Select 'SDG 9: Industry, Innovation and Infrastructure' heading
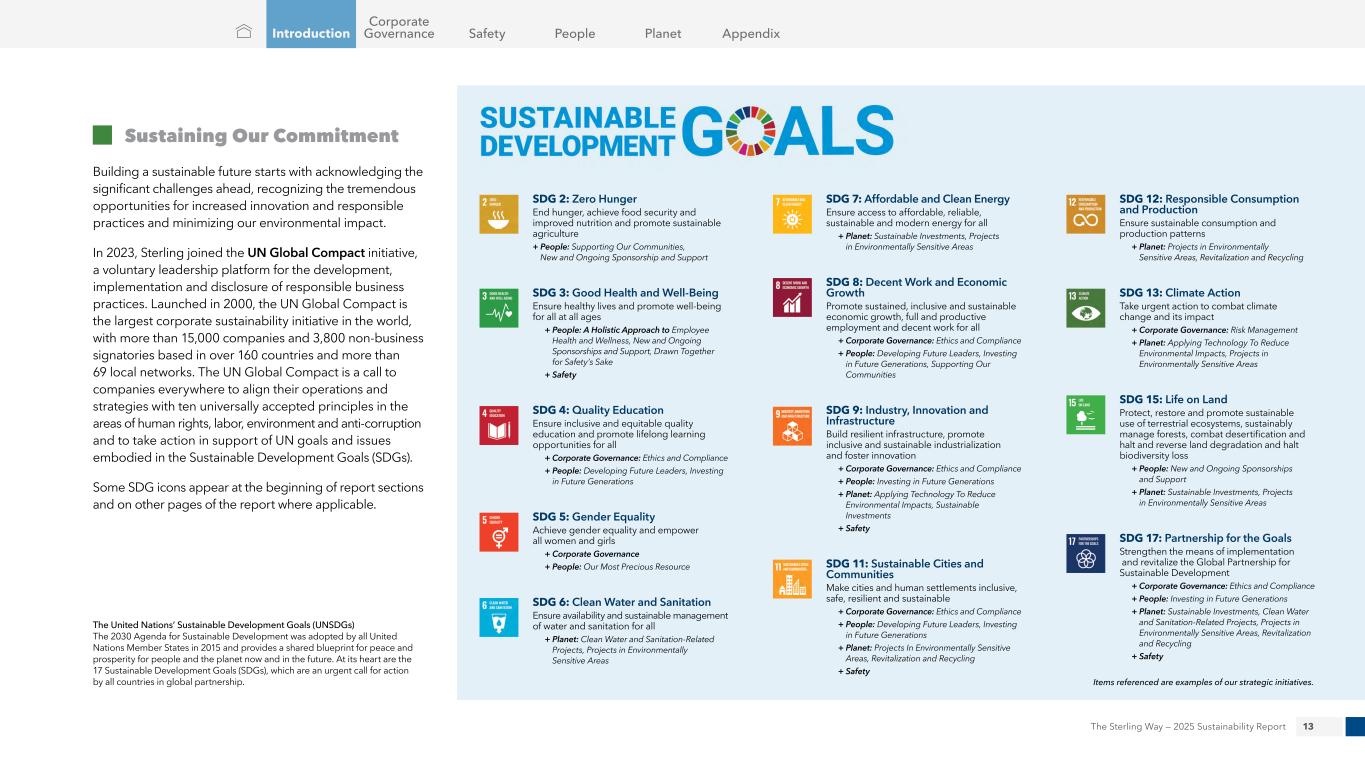Screen dimensions: 1365x768 coord(907,415)
